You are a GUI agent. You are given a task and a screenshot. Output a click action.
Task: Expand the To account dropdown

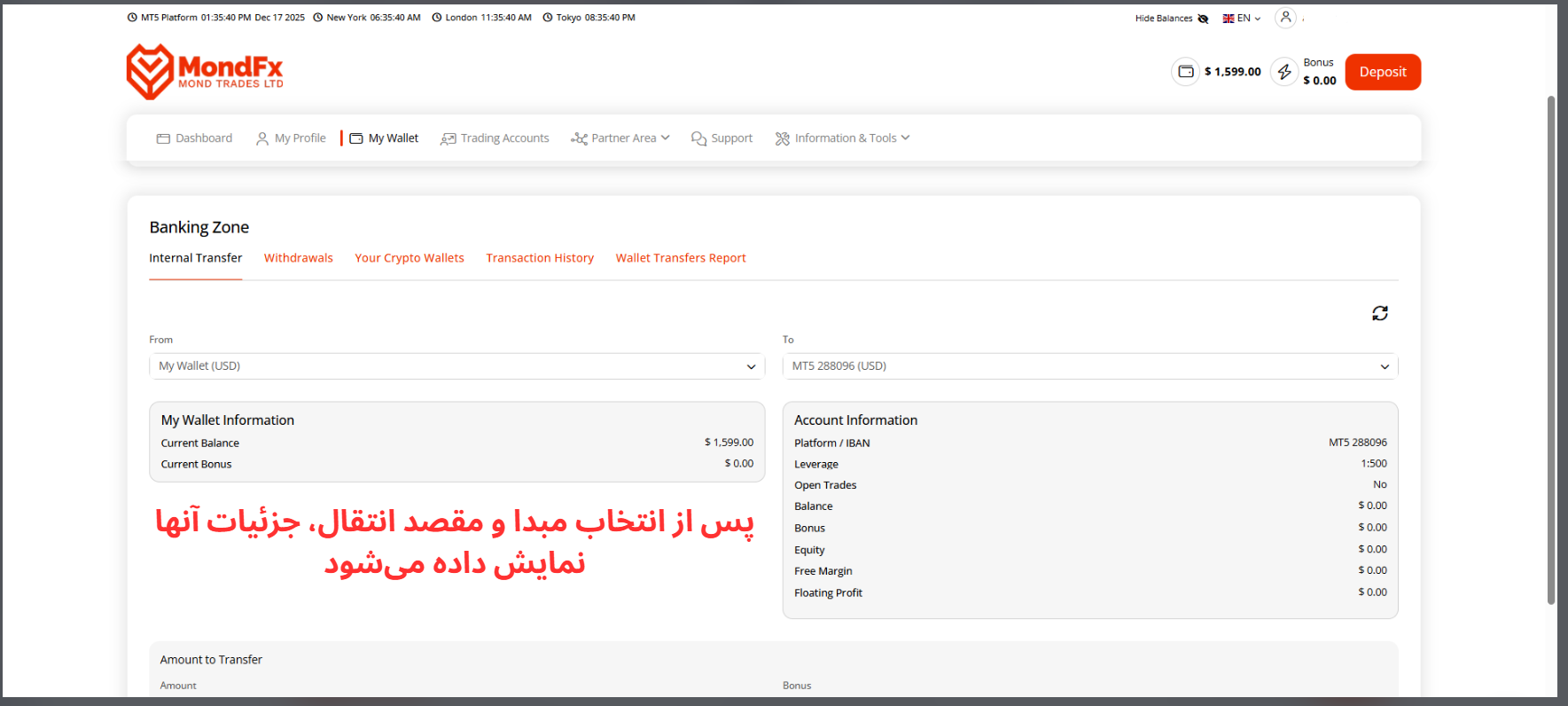pyautogui.click(x=1089, y=366)
